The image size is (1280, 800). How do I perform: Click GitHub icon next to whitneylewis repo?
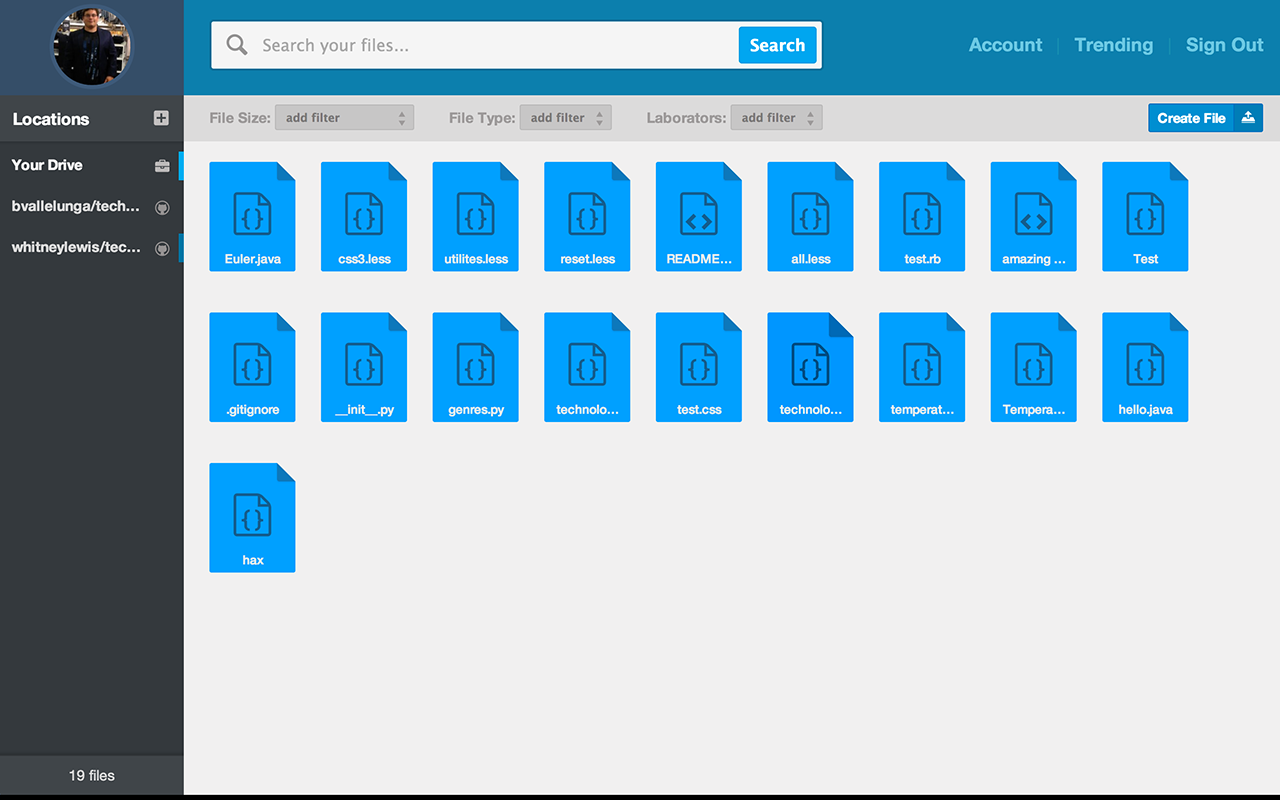[x=162, y=248]
